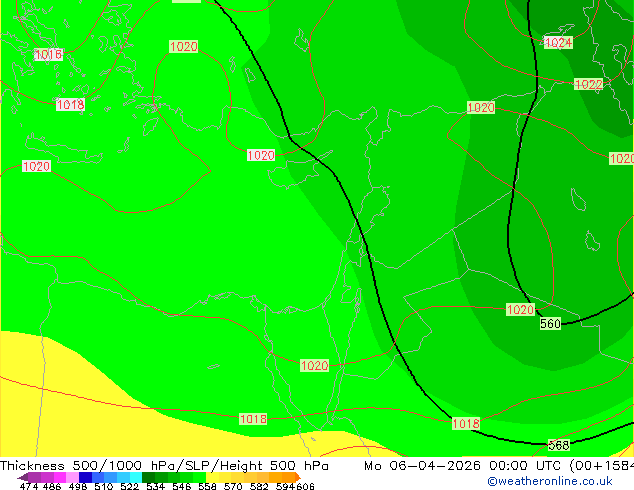
Task: Select the 560 height contour label
Action: [x=550, y=323]
